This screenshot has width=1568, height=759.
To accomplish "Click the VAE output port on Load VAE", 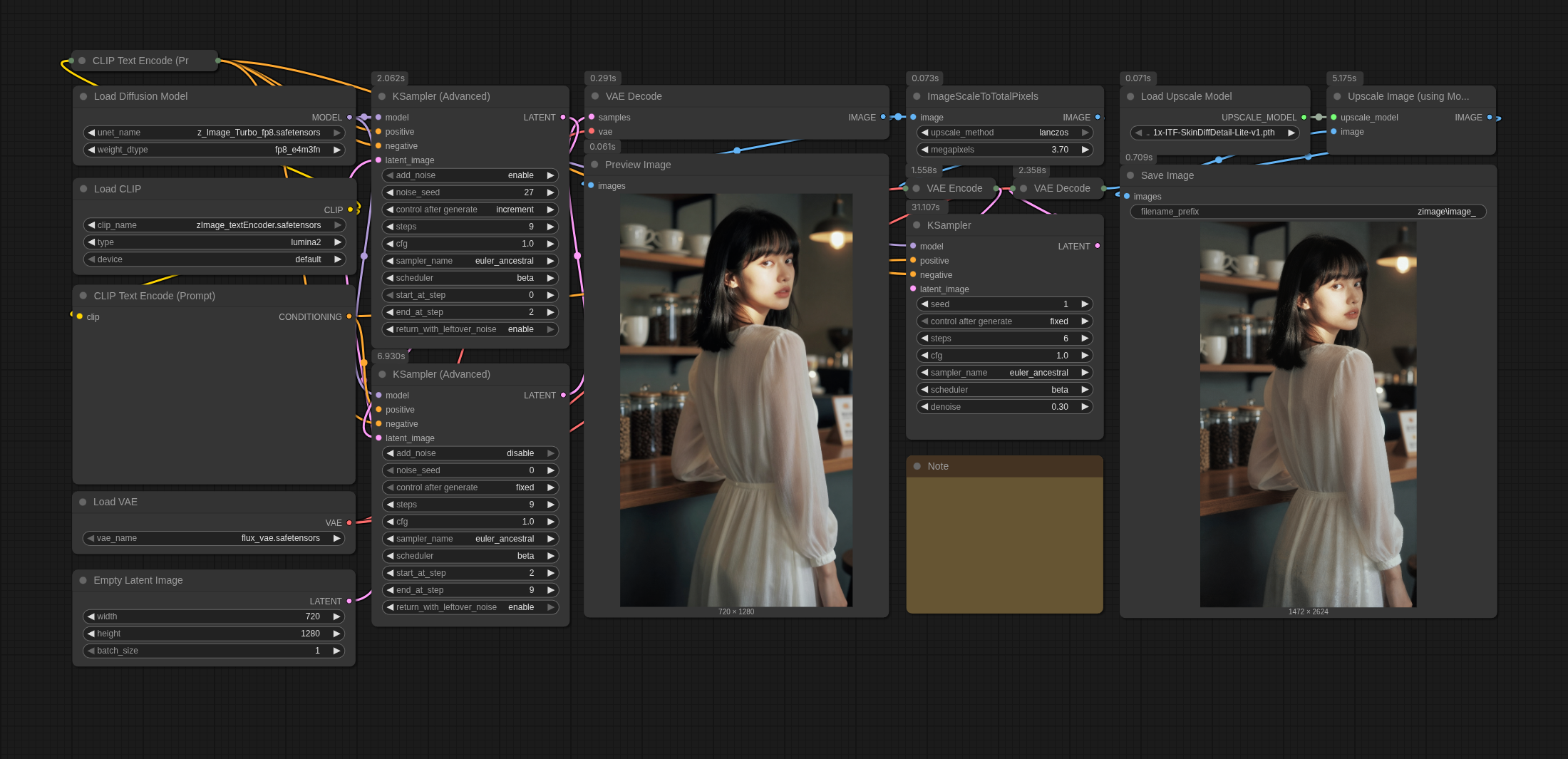I will coord(349,523).
